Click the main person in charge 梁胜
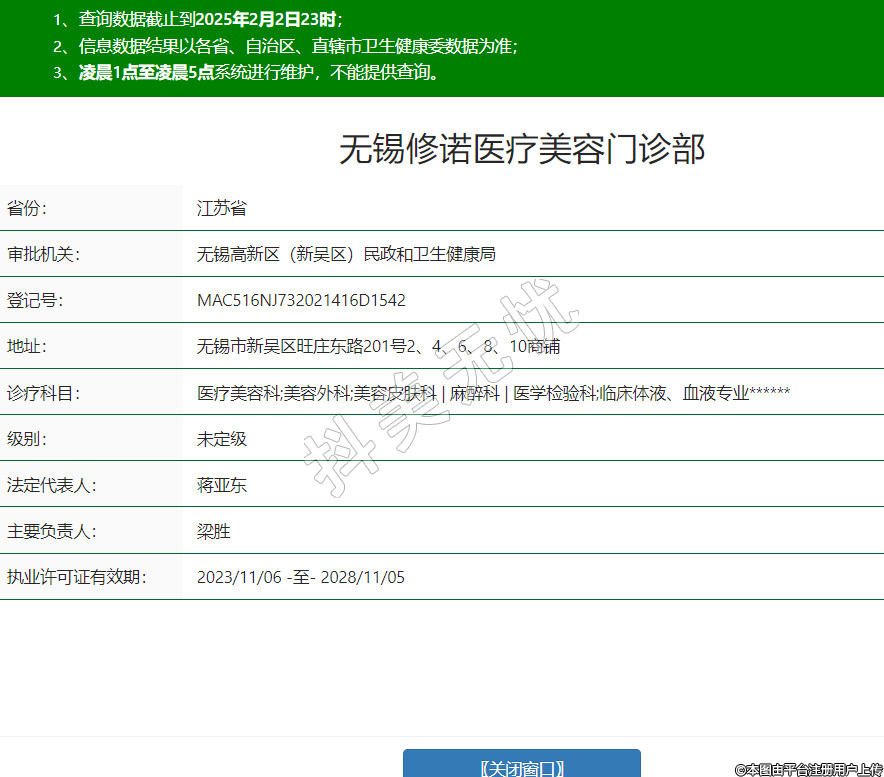This screenshot has height=777, width=884. pyautogui.click(x=214, y=531)
